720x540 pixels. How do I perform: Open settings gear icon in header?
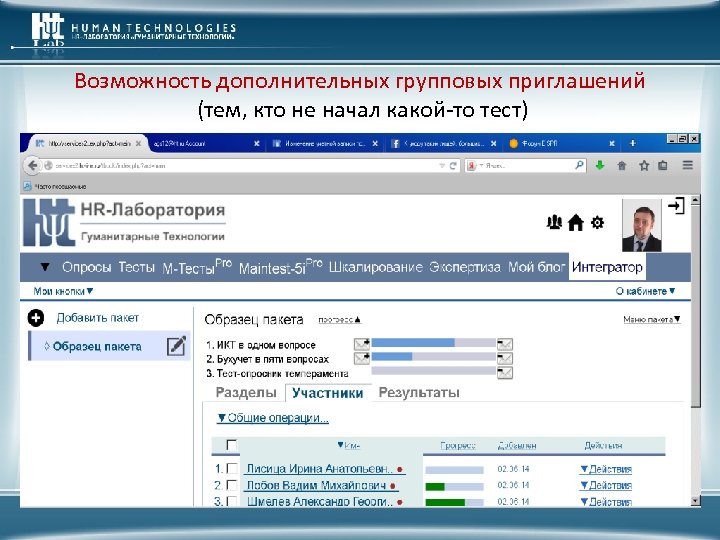pyautogui.click(x=597, y=223)
